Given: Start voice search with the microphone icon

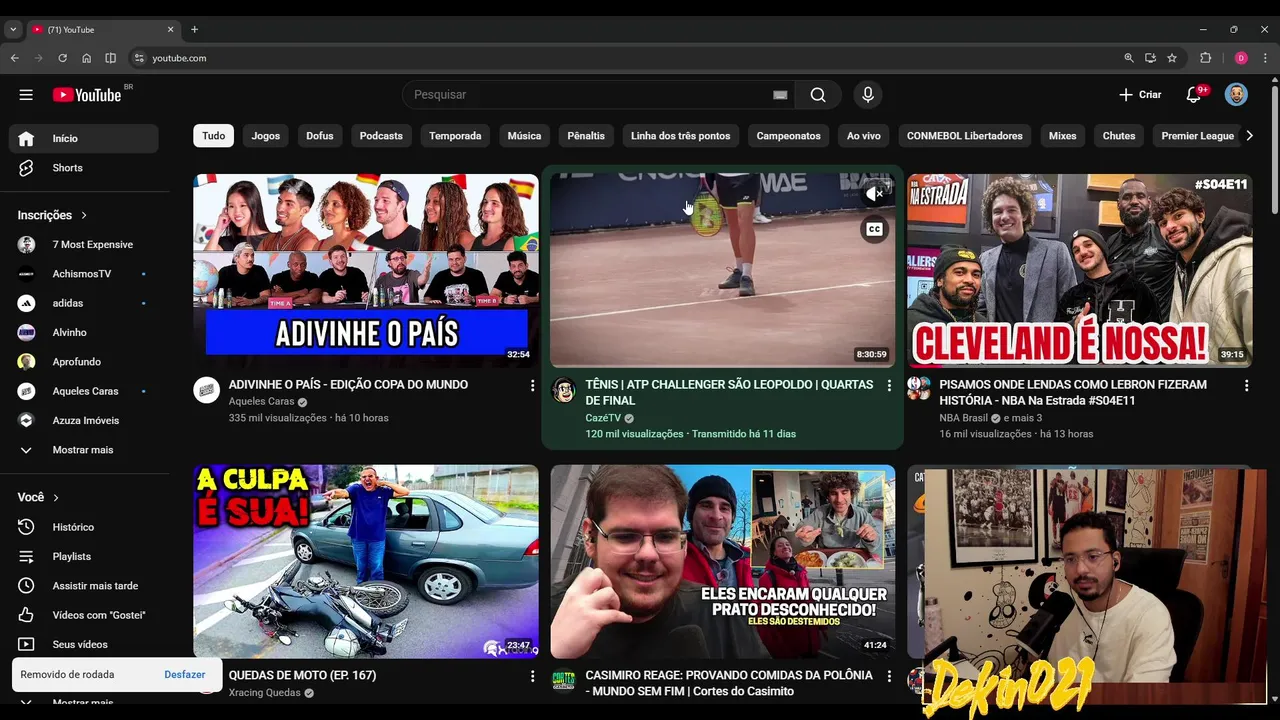Looking at the screenshot, I should (x=868, y=95).
